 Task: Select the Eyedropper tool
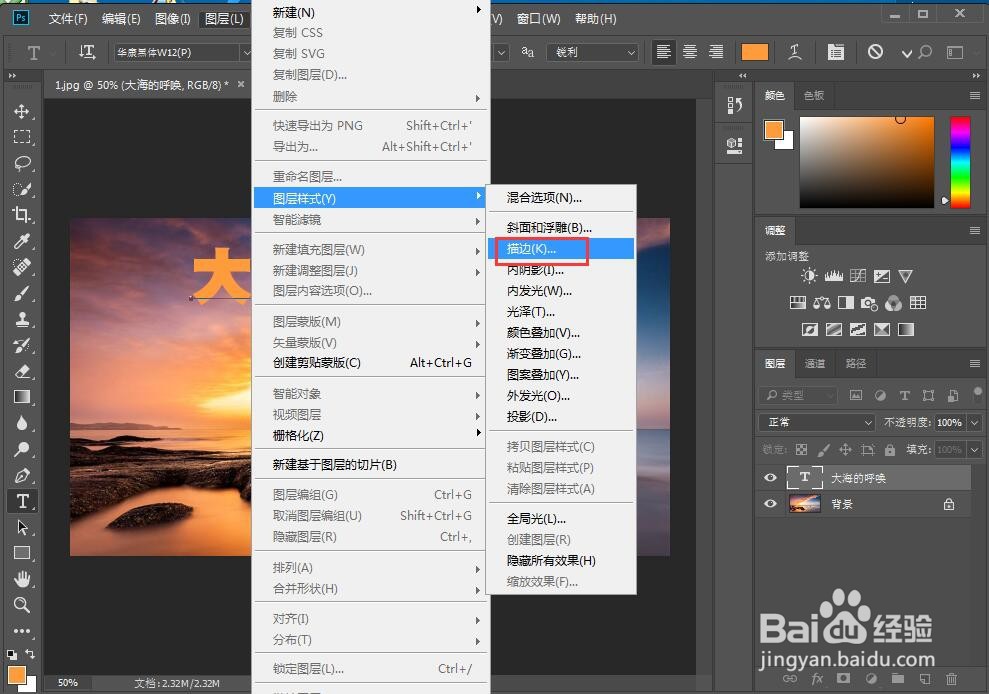(23, 242)
